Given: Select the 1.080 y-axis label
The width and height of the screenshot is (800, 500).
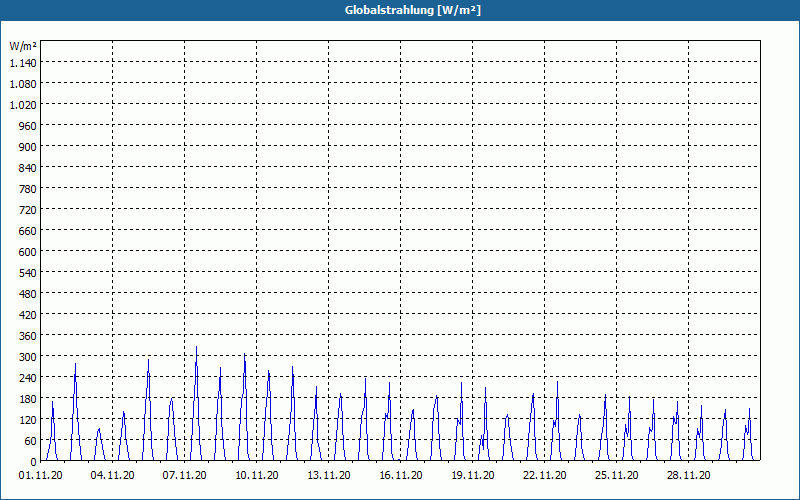Looking at the screenshot, I should pyautogui.click(x=23, y=84).
